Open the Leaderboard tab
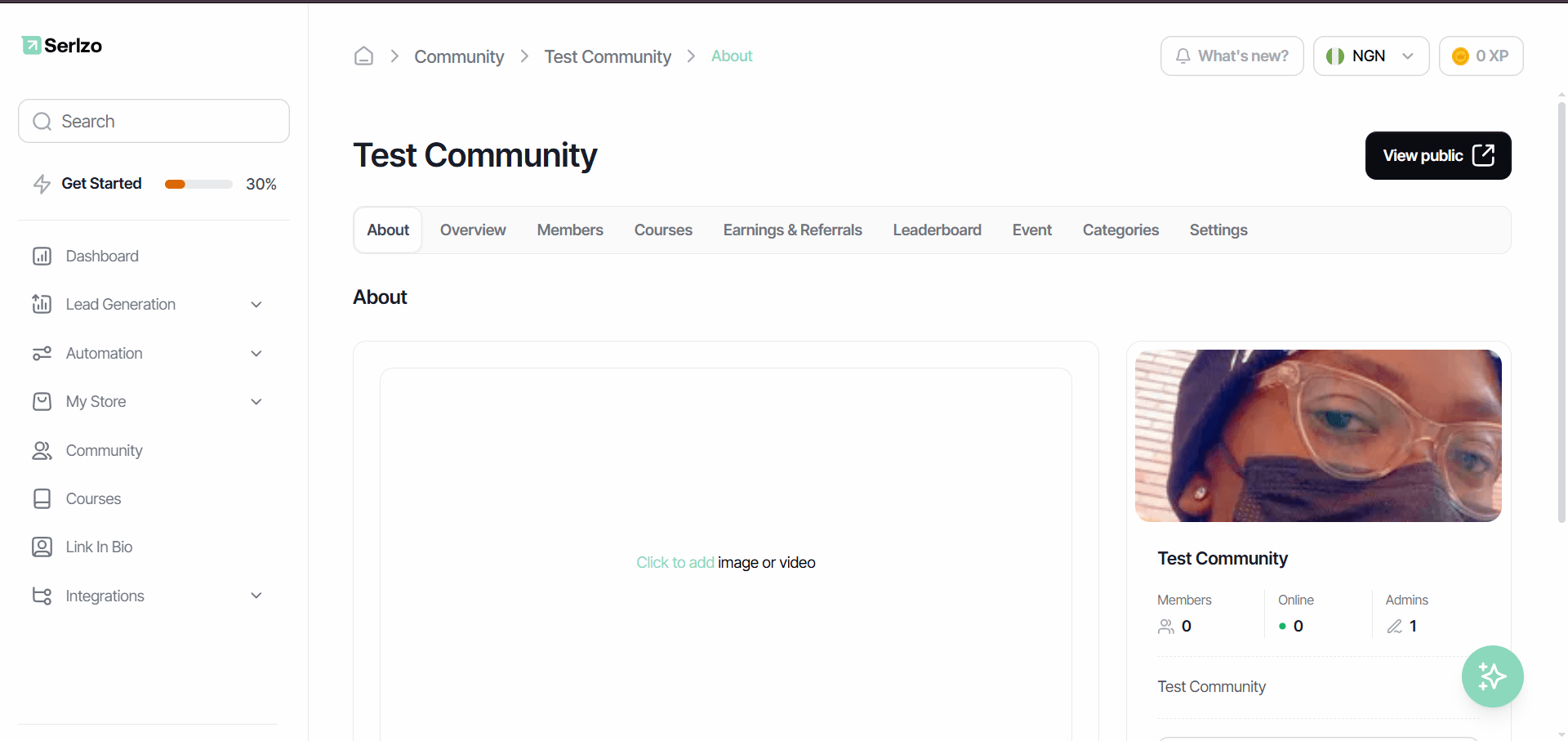The width and height of the screenshot is (1568, 741). 937,230
